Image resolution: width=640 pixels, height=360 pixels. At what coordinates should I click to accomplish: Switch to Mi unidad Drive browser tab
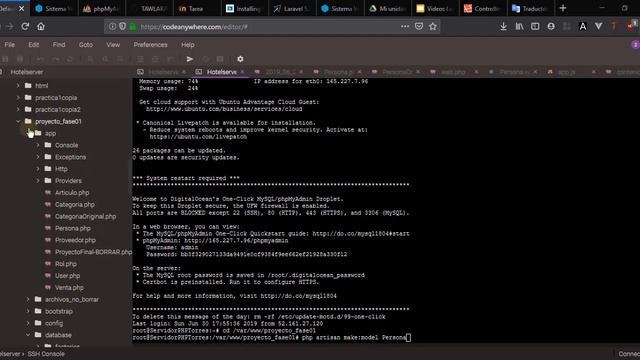click(387, 8)
